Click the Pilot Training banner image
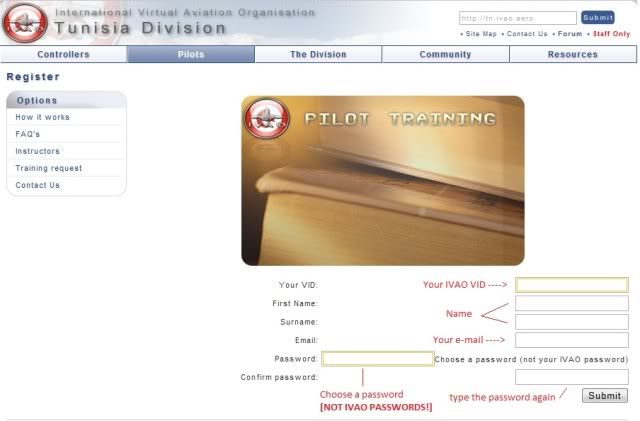 (383, 181)
